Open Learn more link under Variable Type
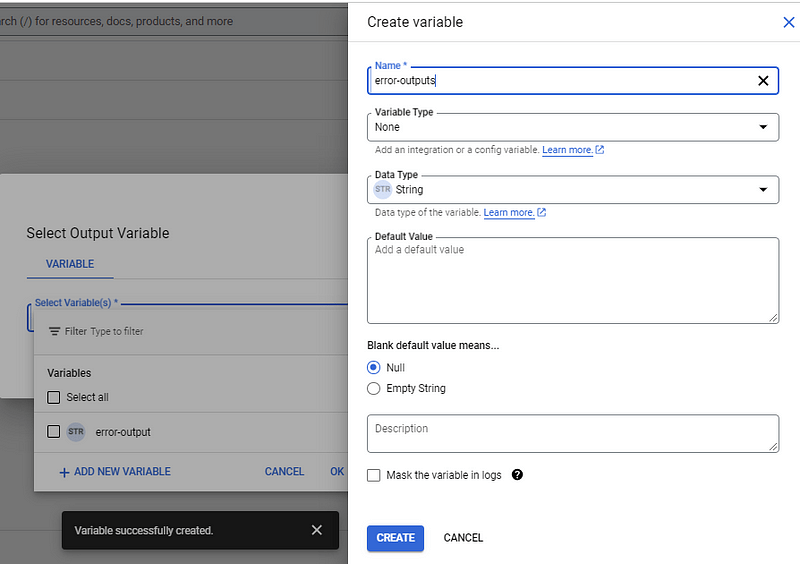Viewport: 800px width, 564px height. click(567, 150)
